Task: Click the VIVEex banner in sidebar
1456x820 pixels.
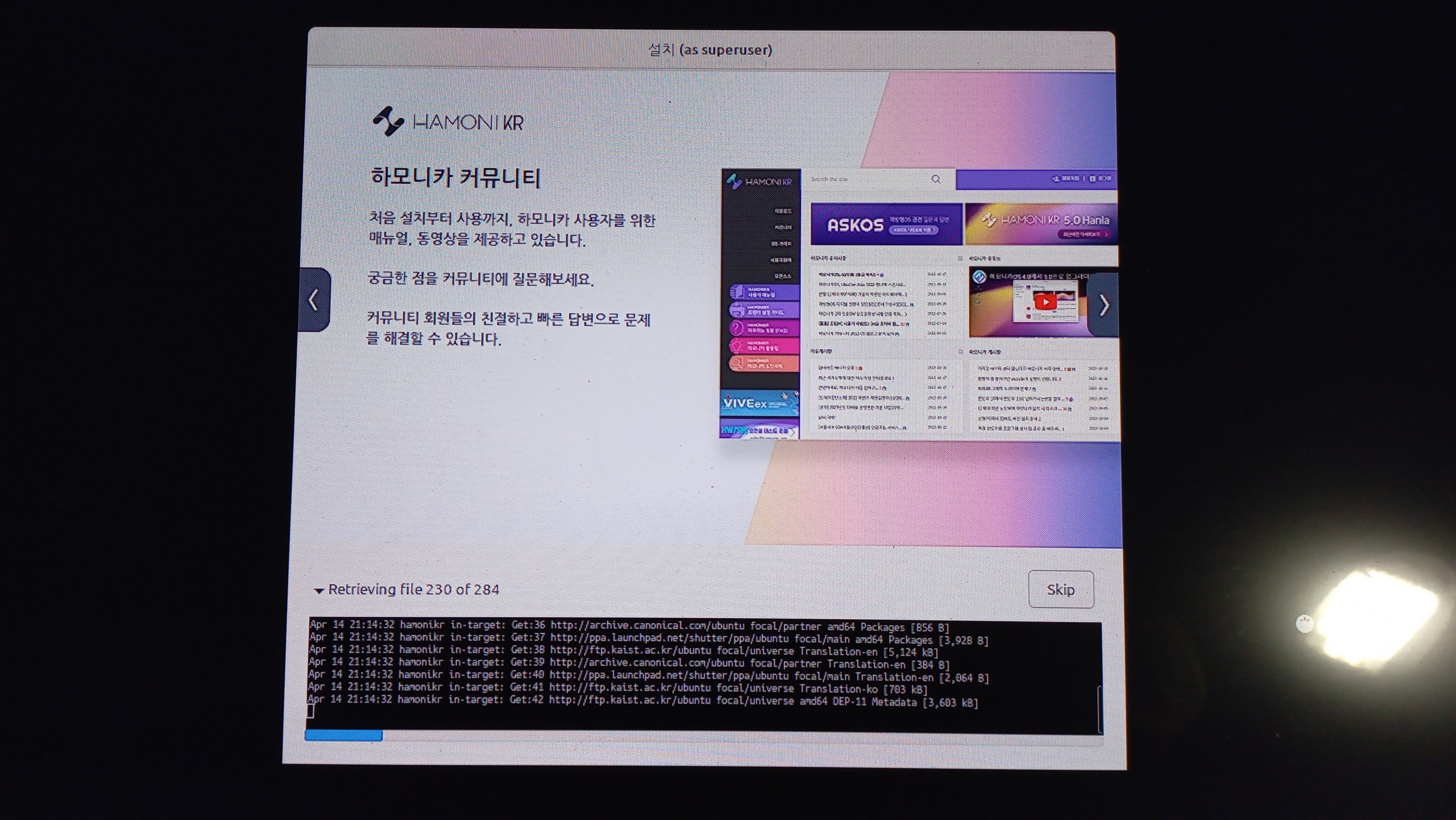Action: (759, 403)
